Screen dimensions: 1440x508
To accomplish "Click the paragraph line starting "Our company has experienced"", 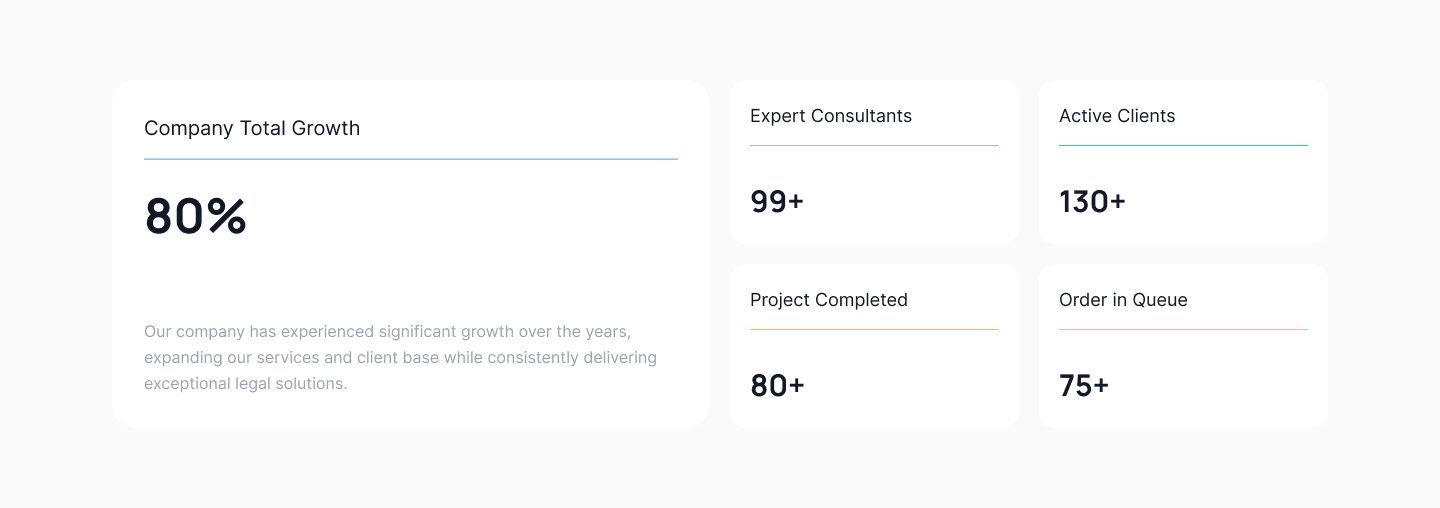I will point(387,331).
